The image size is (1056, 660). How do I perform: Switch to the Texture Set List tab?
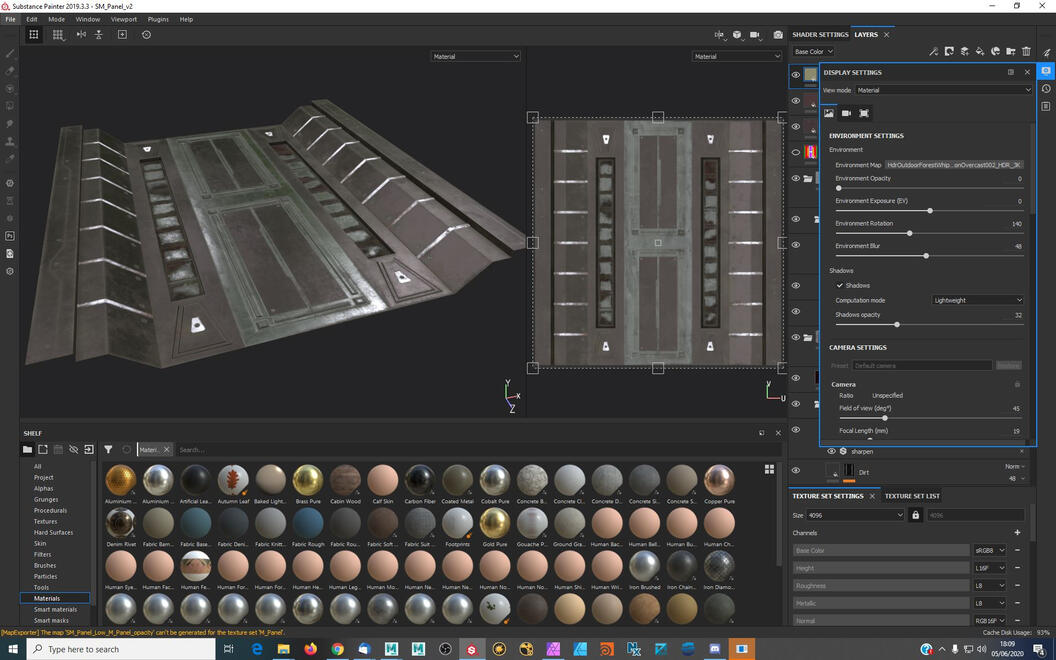(x=912, y=496)
